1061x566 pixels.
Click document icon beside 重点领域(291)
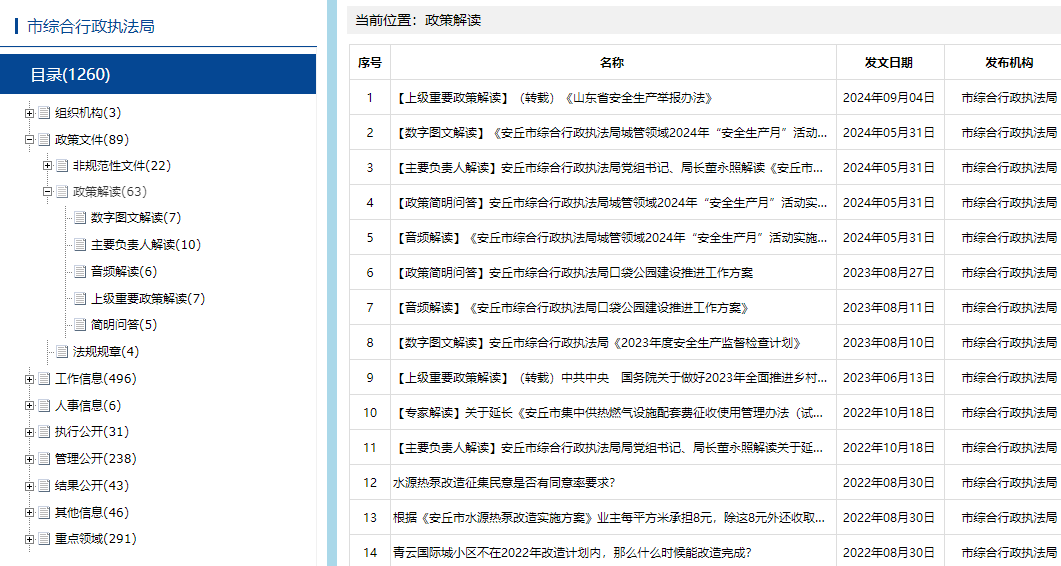[x=44, y=538]
